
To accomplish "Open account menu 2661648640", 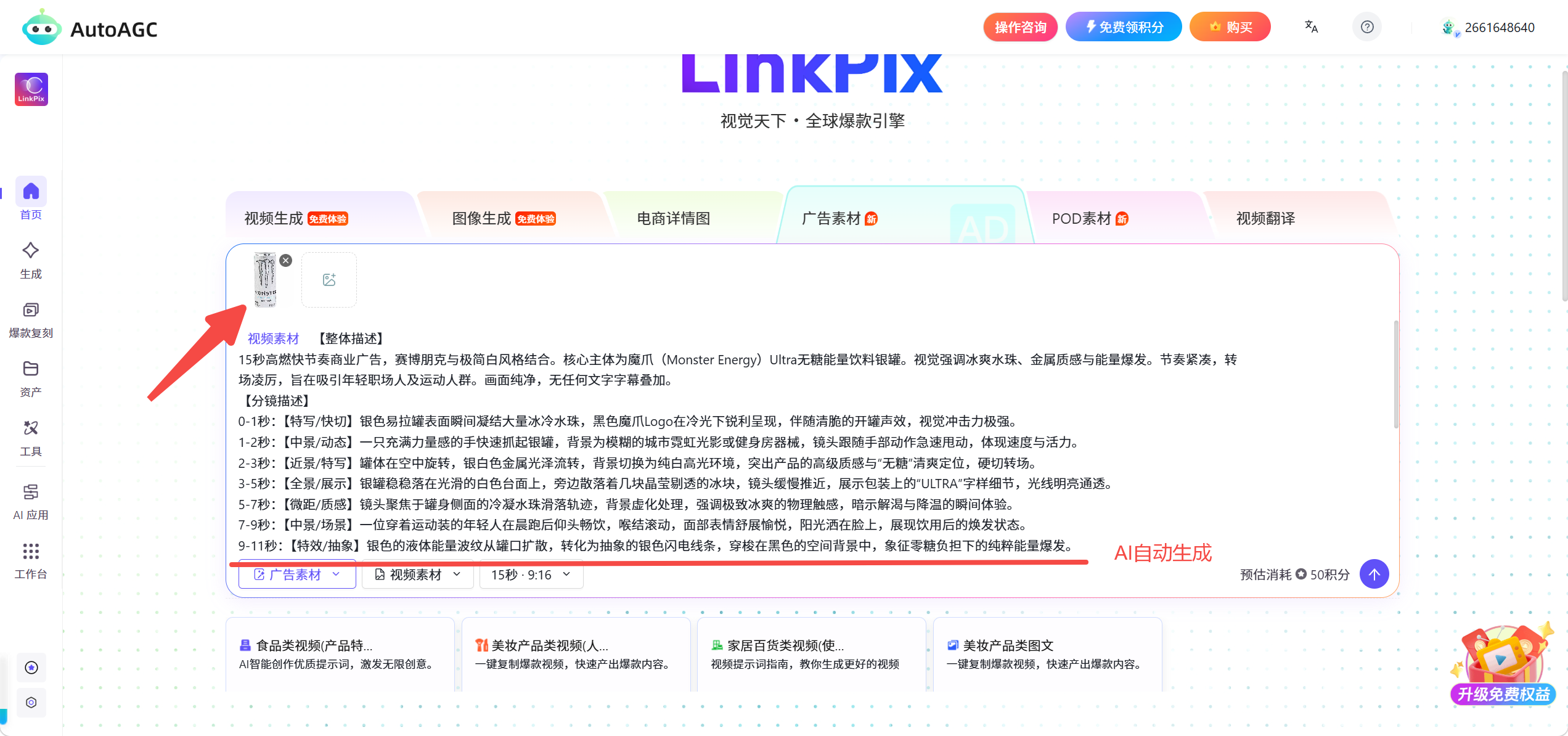I will pos(1500,28).
